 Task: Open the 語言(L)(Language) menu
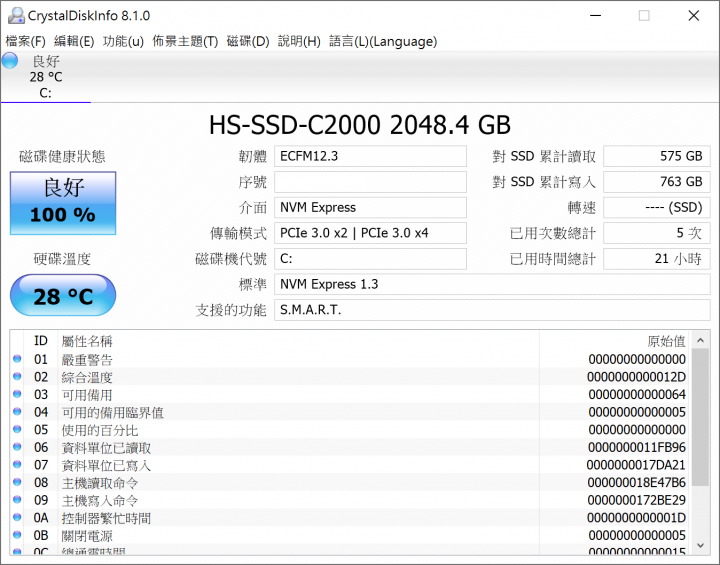coord(383,41)
